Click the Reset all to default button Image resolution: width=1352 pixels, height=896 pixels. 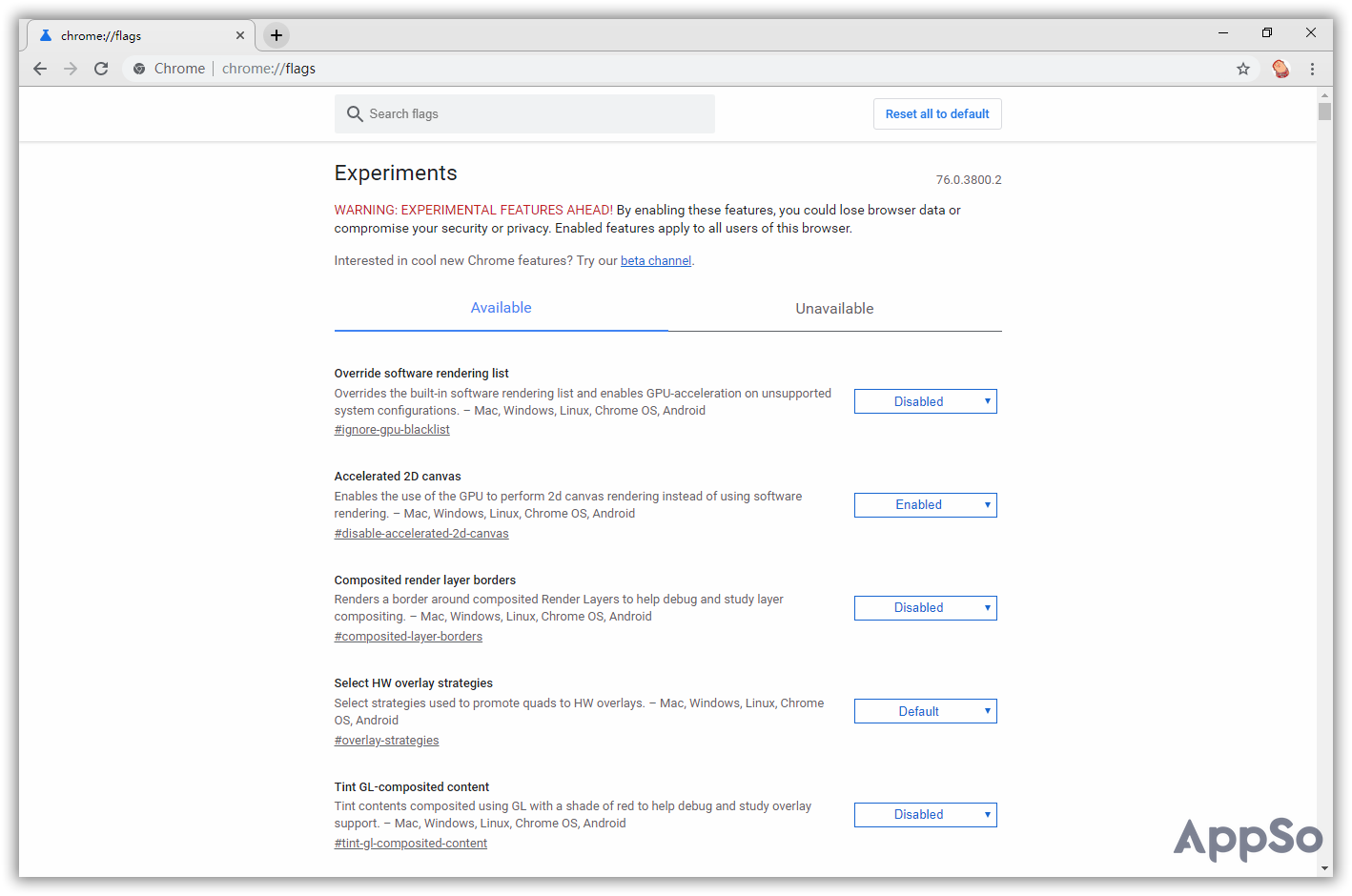tap(937, 113)
